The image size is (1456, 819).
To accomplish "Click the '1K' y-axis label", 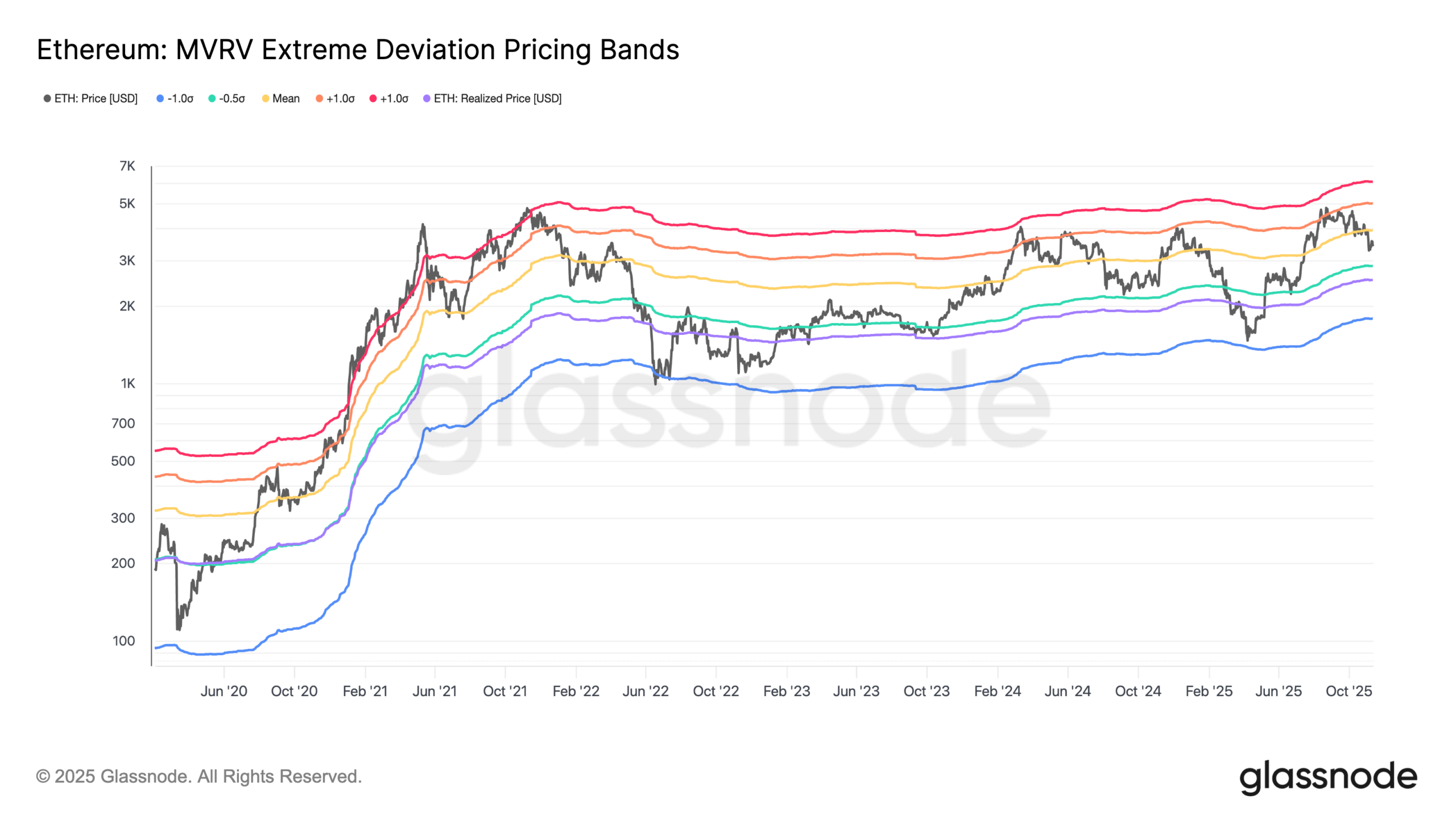I will point(128,383).
